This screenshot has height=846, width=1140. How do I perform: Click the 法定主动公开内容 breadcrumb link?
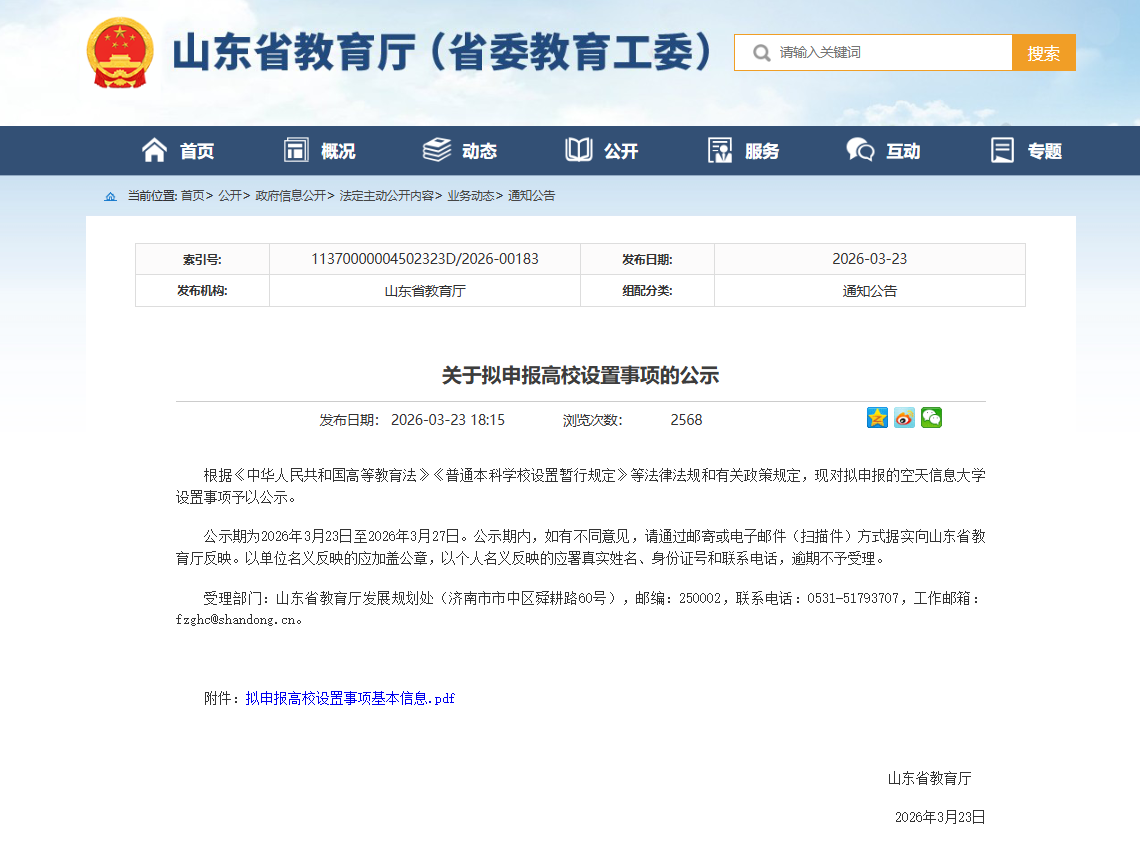[387, 196]
